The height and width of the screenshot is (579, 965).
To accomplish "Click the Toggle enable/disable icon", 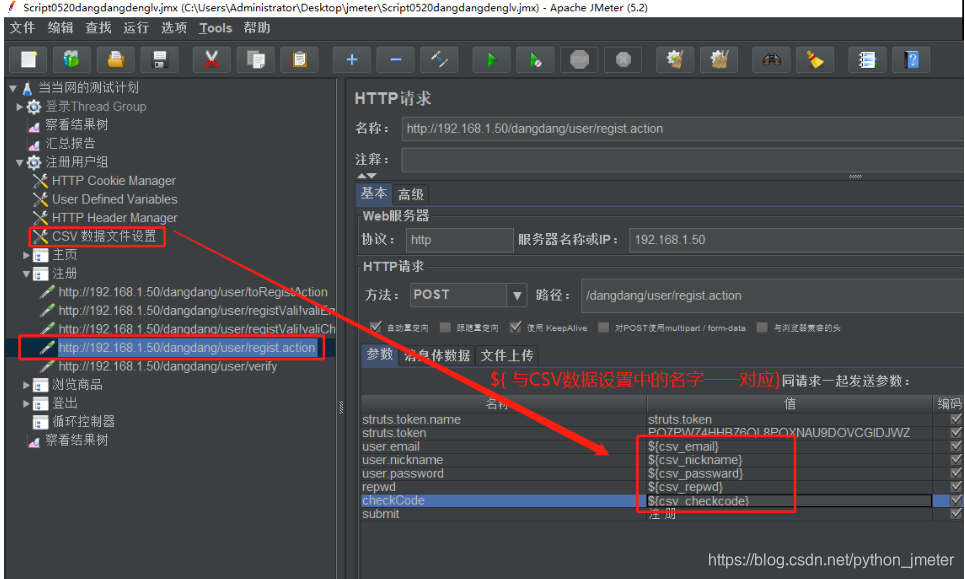I will point(439,60).
